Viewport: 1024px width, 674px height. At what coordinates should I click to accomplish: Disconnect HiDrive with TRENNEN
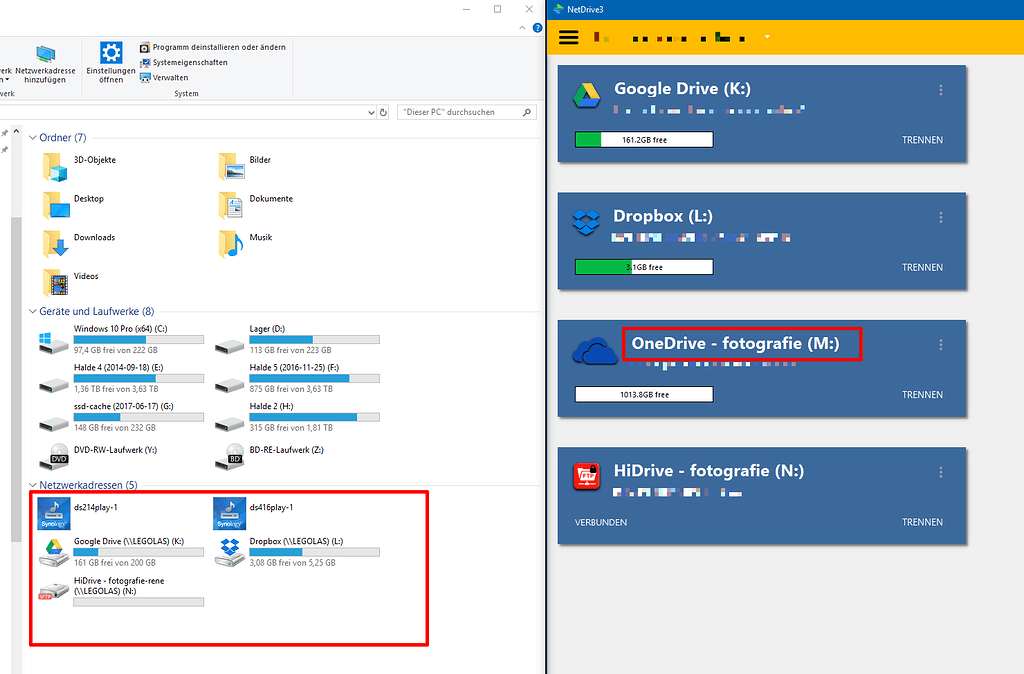click(x=922, y=522)
